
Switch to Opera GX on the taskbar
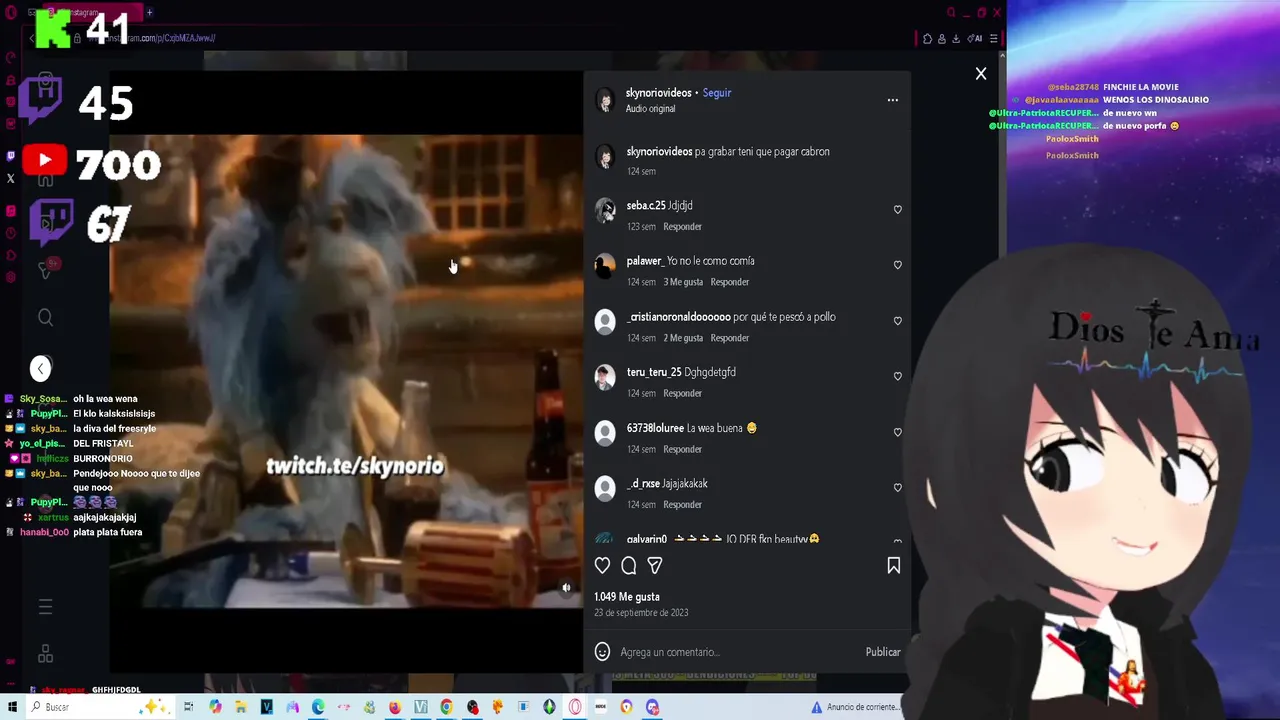tap(575, 707)
